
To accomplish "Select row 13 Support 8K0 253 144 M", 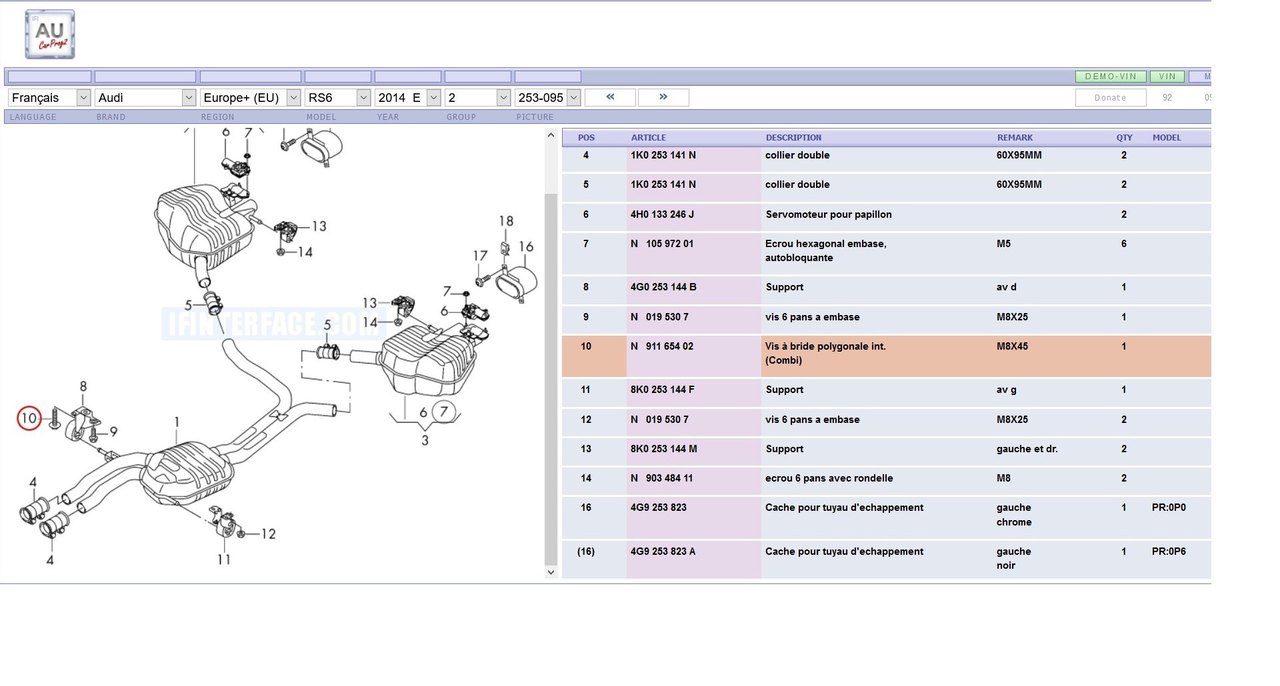I will [885, 449].
